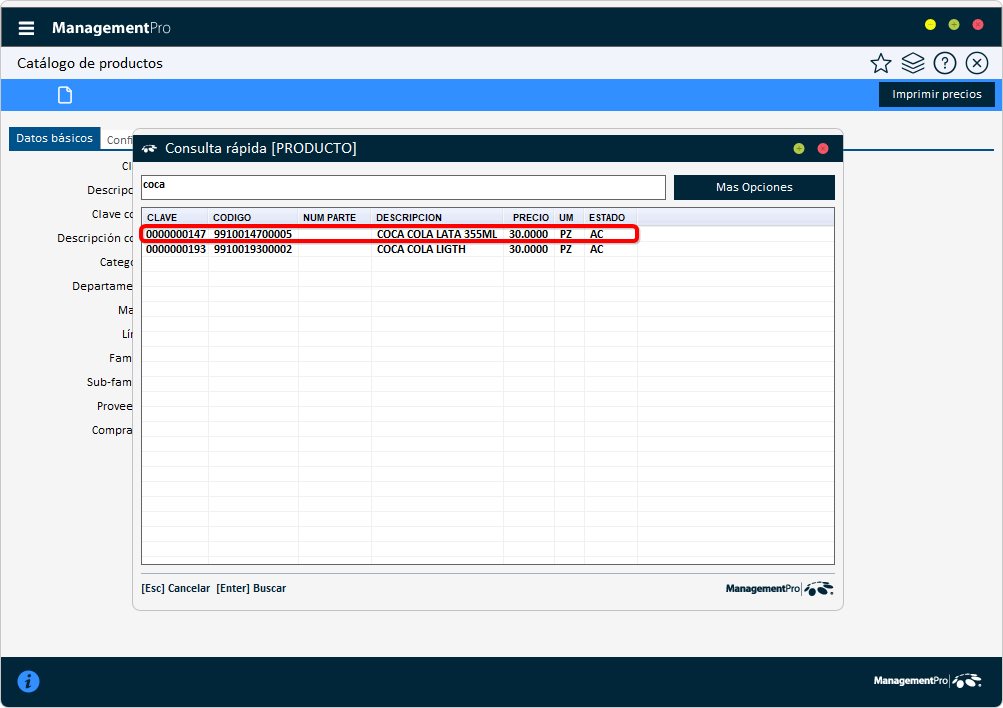The image size is (1003, 708).
Task: Sort by the PRECIO column header
Action: tap(530, 217)
